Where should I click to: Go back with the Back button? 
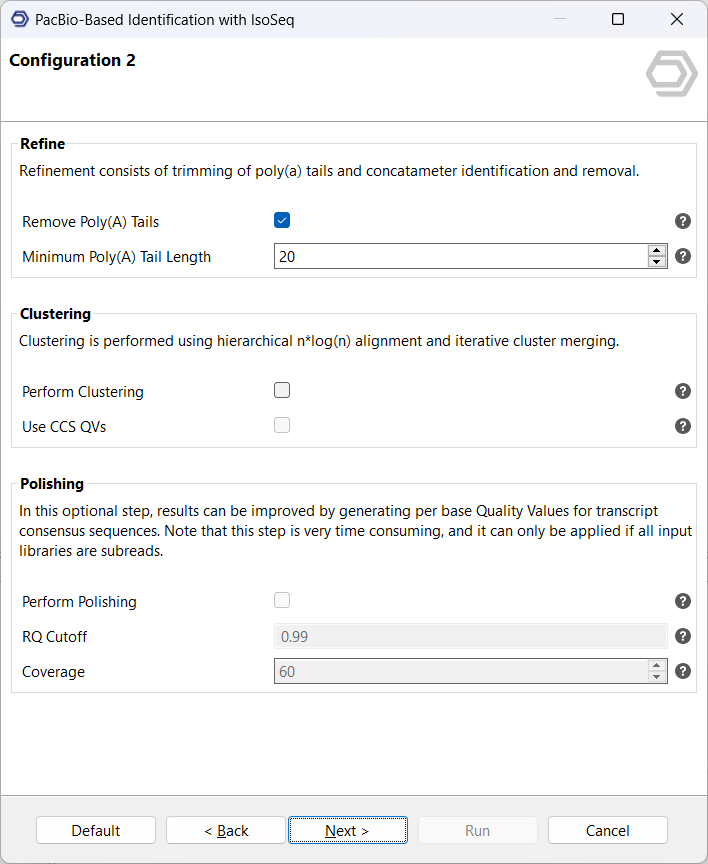tap(226, 830)
